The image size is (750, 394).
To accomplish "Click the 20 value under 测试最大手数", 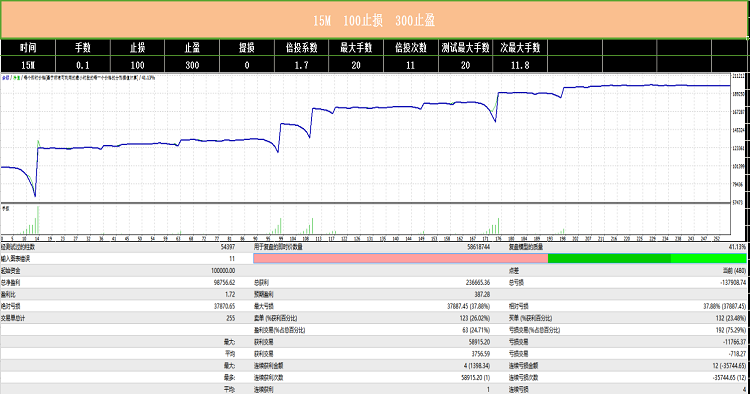I will pos(465,65).
